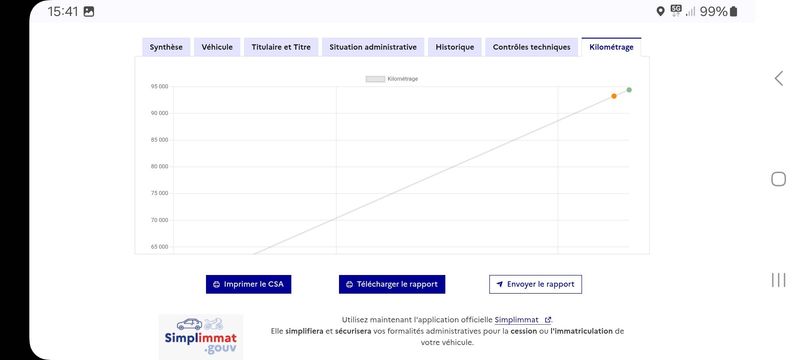The width and height of the screenshot is (800, 360).
Task: Open the Synthèse tab
Action: pyautogui.click(x=166, y=47)
